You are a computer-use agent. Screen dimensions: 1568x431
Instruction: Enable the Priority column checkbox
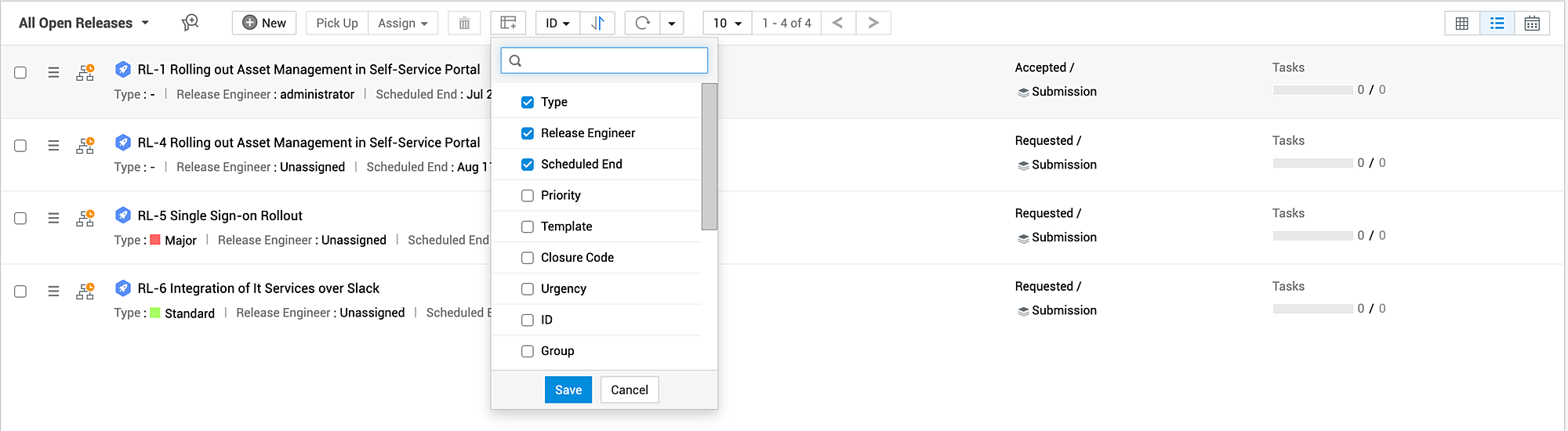tap(528, 196)
